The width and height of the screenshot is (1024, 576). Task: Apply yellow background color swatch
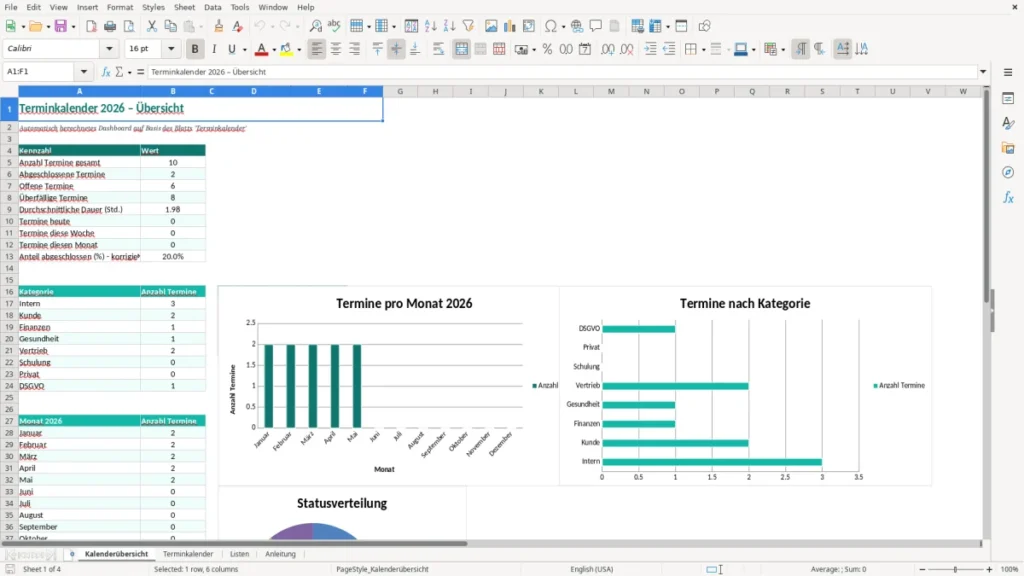(286, 49)
